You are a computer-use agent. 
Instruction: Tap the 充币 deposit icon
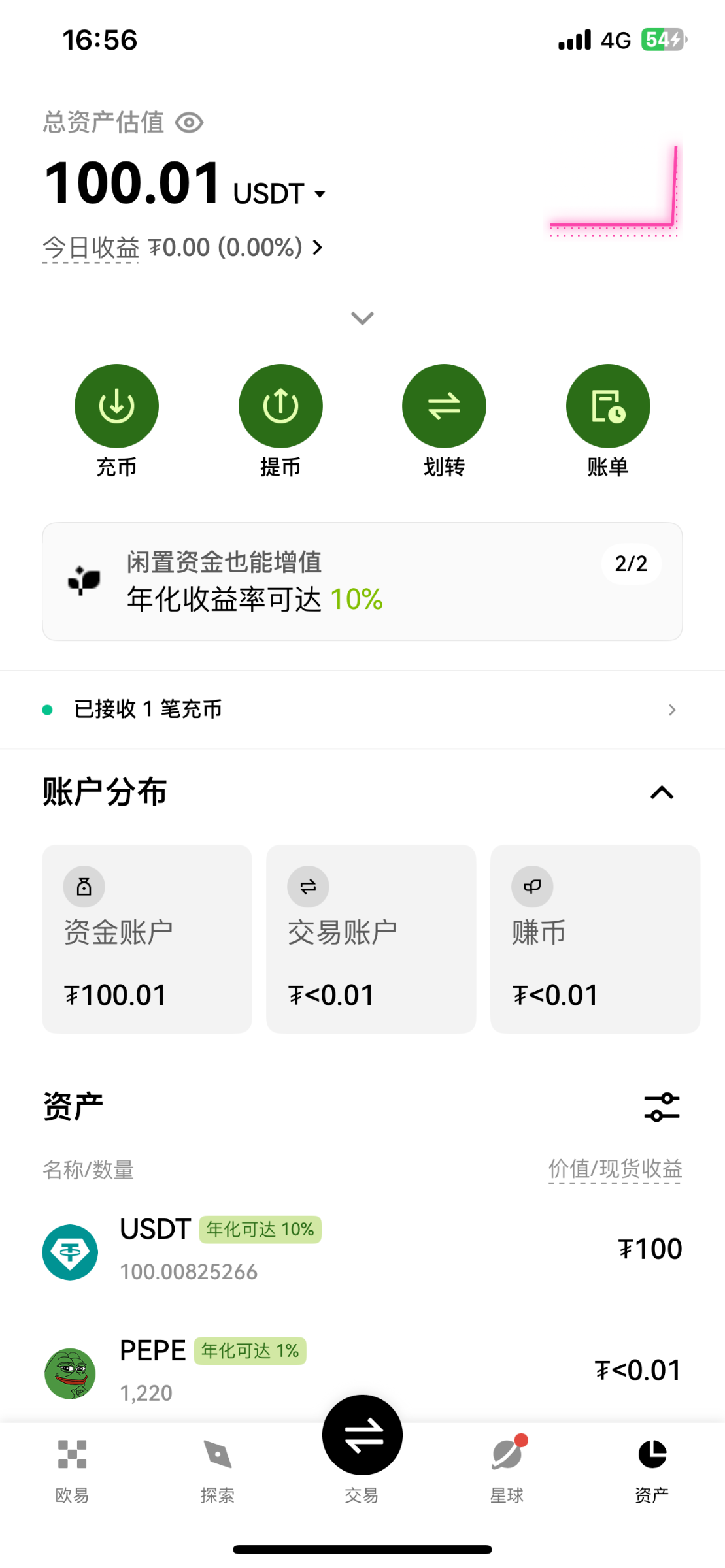tap(116, 406)
